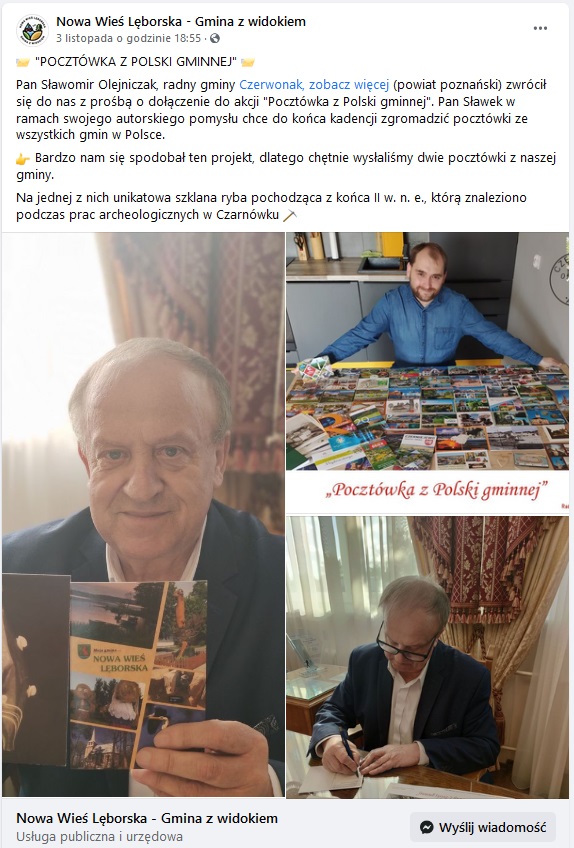Open the three-dot post options menu
The width and height of the screenshot is (574, 848).
[540, 29]
